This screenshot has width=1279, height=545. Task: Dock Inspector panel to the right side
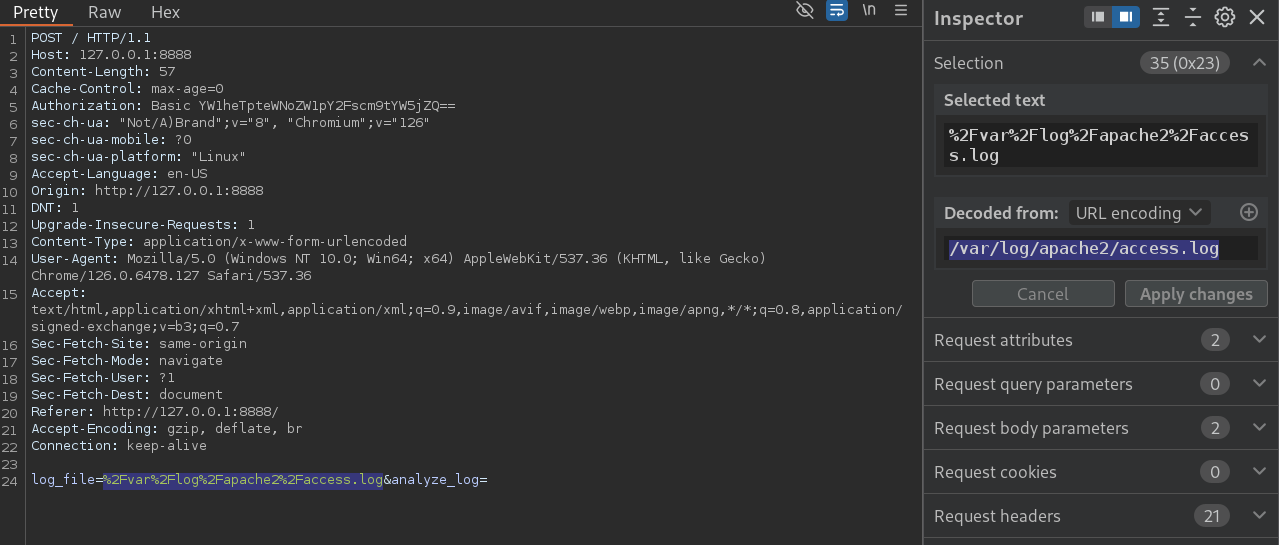(1126, 17)
